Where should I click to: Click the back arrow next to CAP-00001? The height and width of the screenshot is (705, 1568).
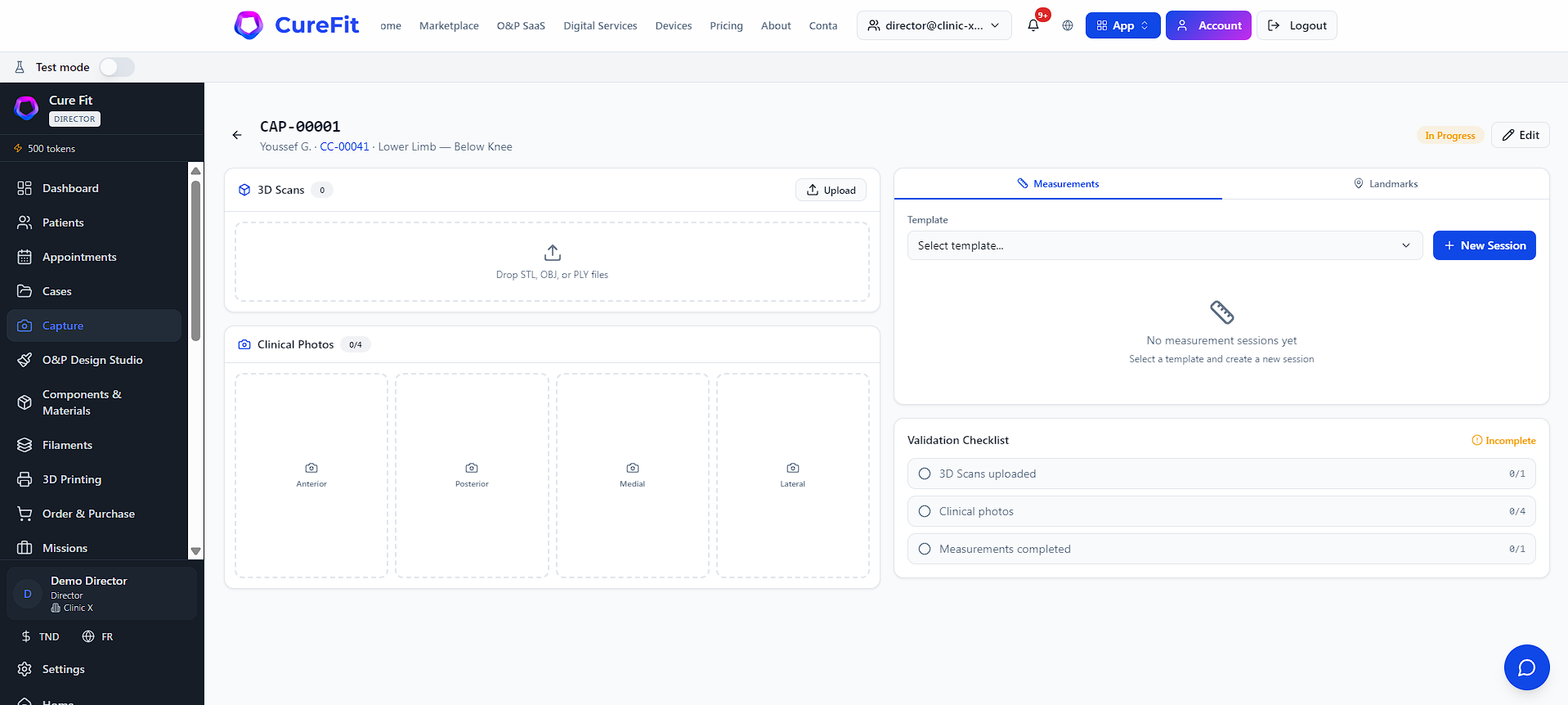point(237,135)
